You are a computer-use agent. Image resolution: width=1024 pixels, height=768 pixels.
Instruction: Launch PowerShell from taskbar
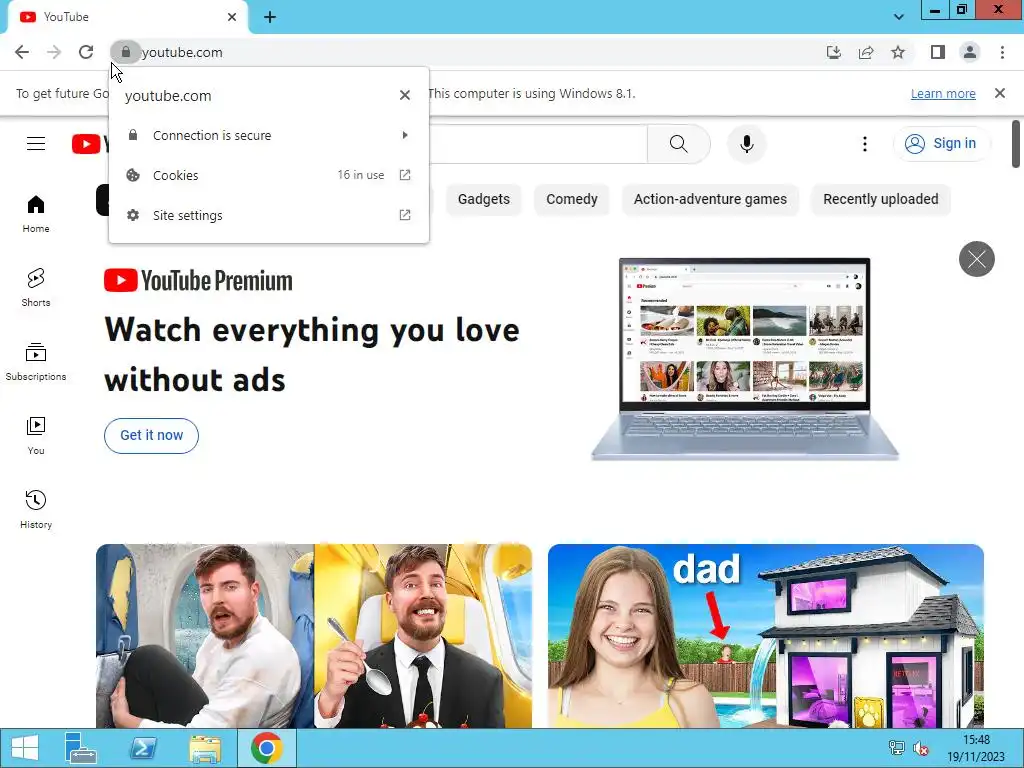(142, 748)
